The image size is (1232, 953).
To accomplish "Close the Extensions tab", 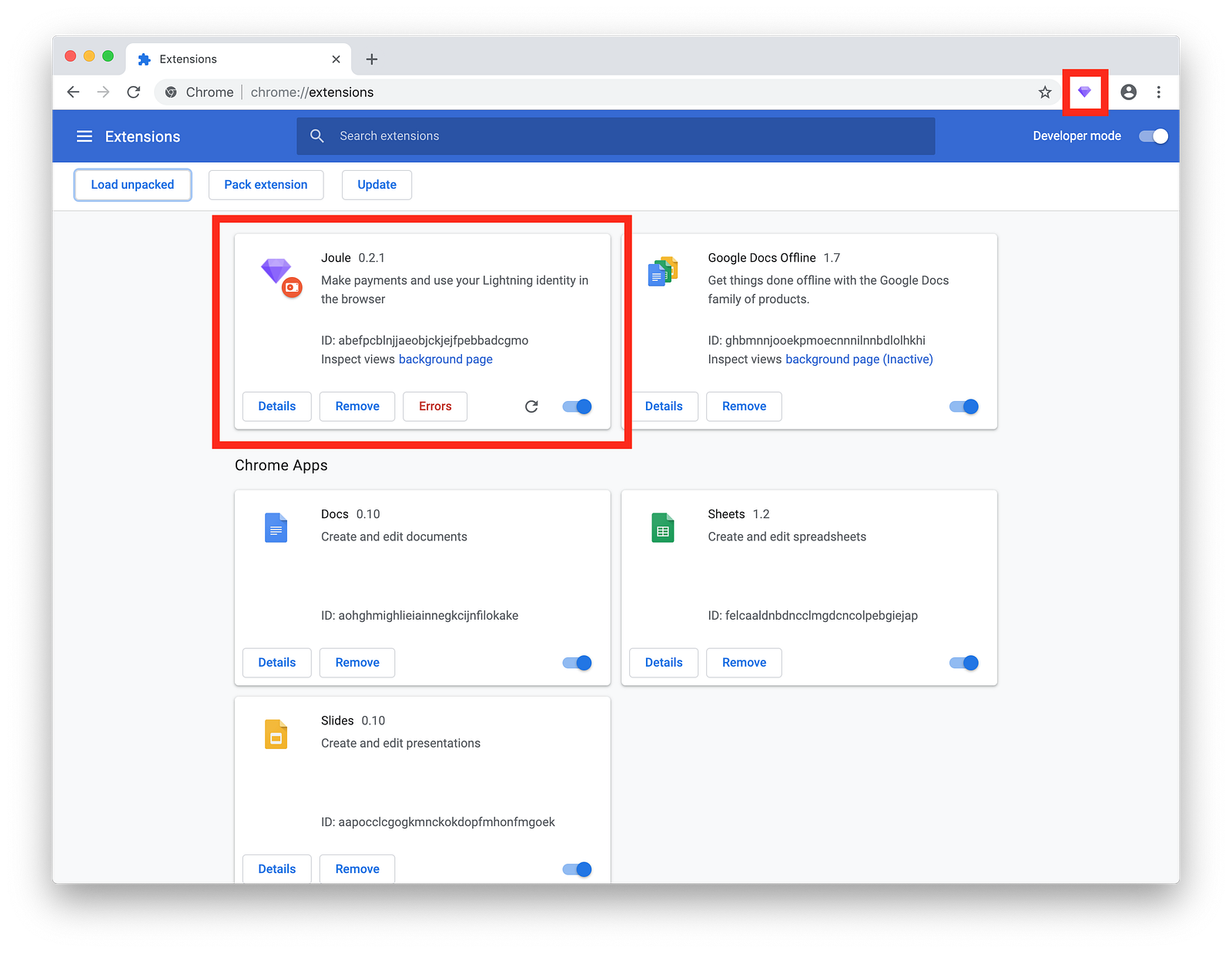I will pos(336,59).
